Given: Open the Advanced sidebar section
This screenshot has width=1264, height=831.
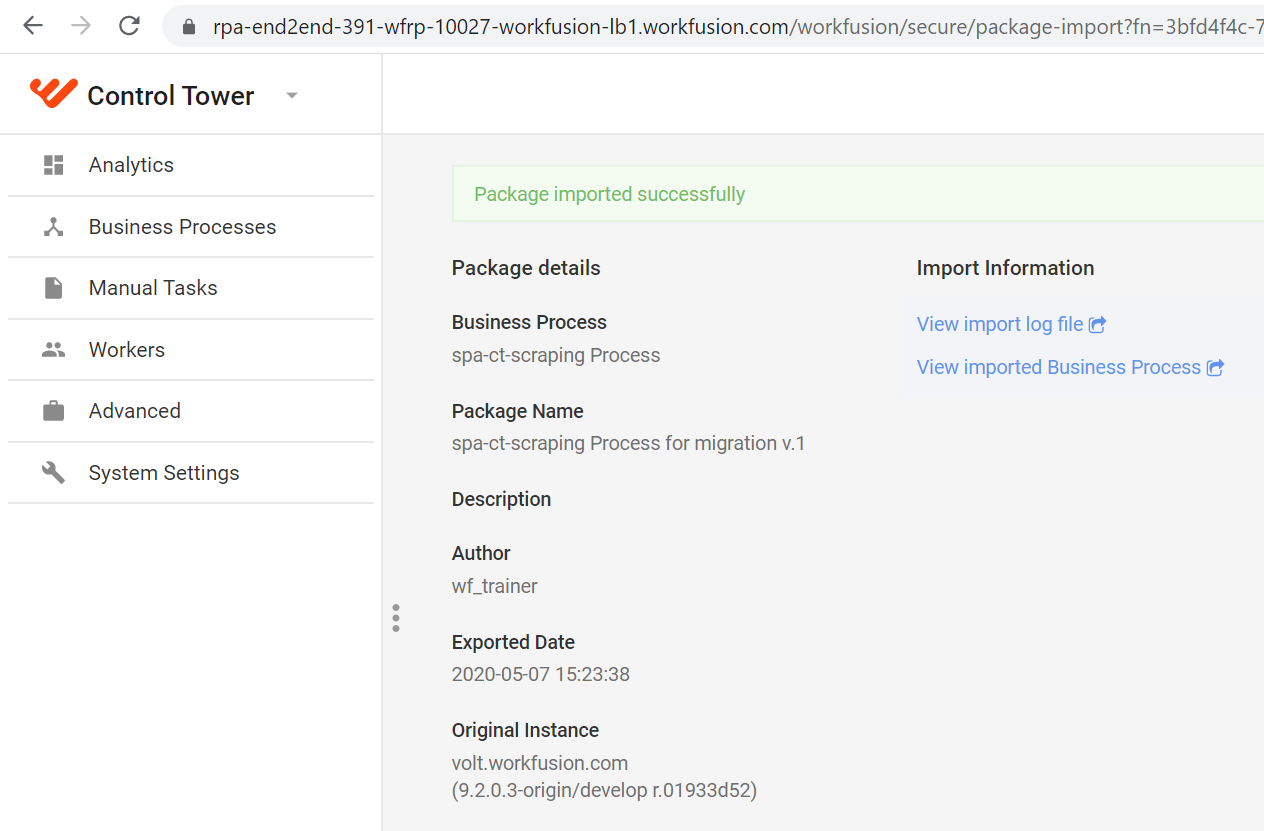Looking at the screenshot, I should coord(191,411).
